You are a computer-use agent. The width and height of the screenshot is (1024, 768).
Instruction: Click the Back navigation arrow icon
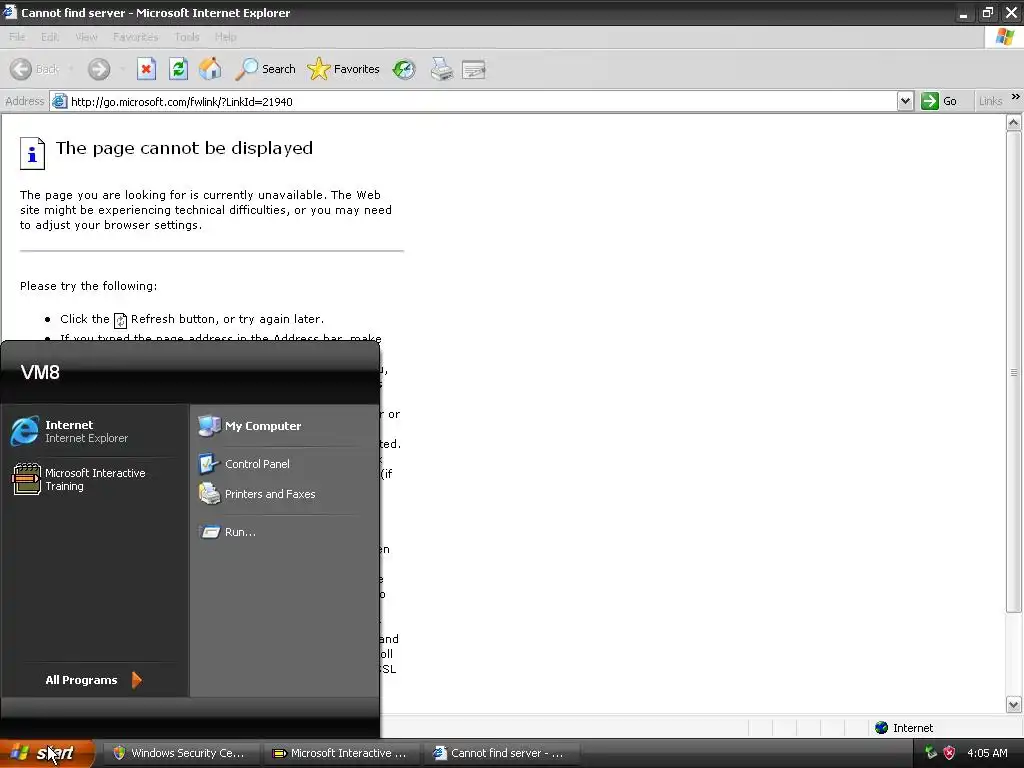(x=21, y=69)
